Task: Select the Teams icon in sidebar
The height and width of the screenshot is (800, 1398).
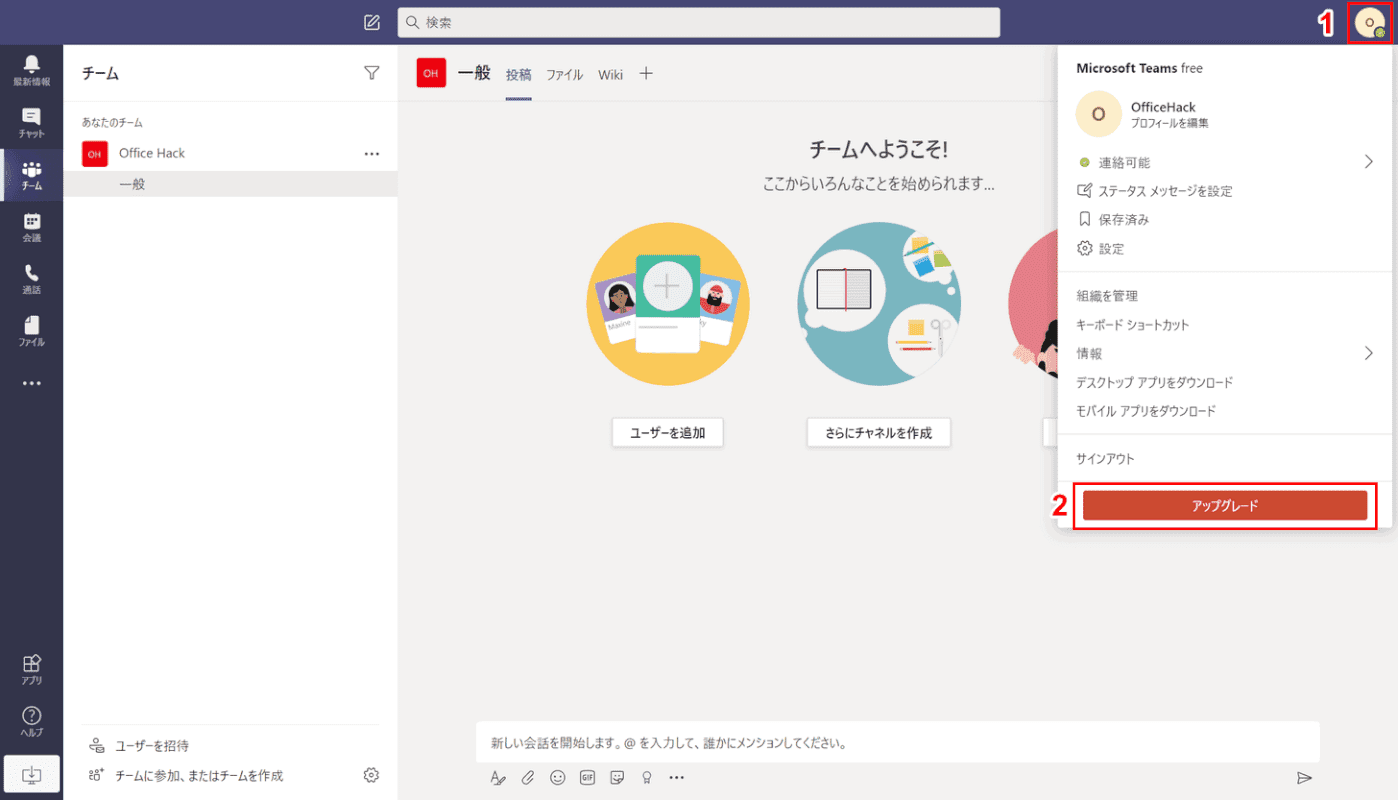Action: coord(31,175)
